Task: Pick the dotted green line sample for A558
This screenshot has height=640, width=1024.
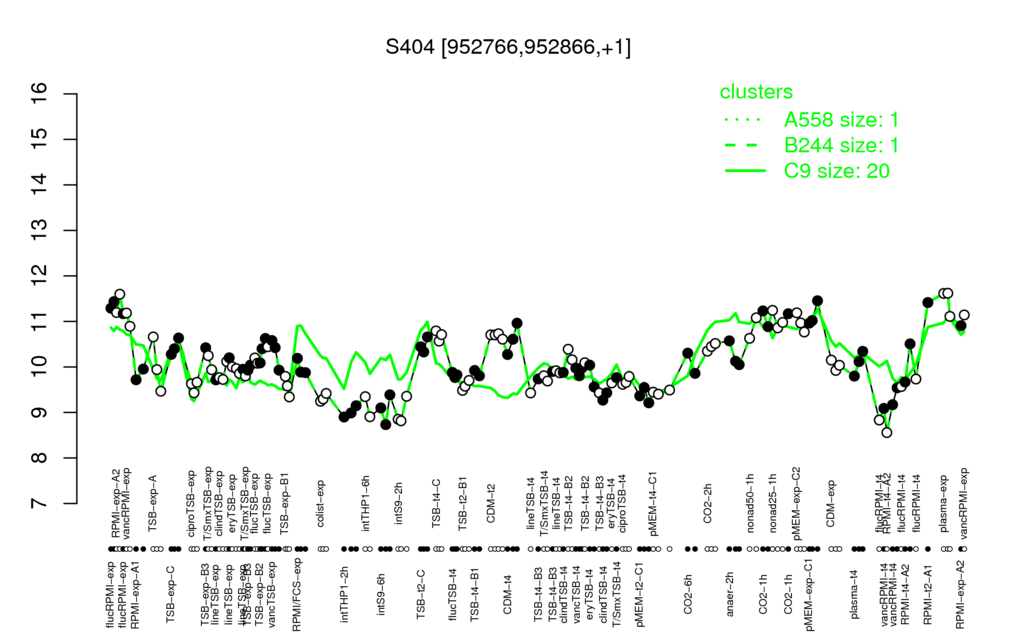Action: pyautogui.click(x=745, y=120)
